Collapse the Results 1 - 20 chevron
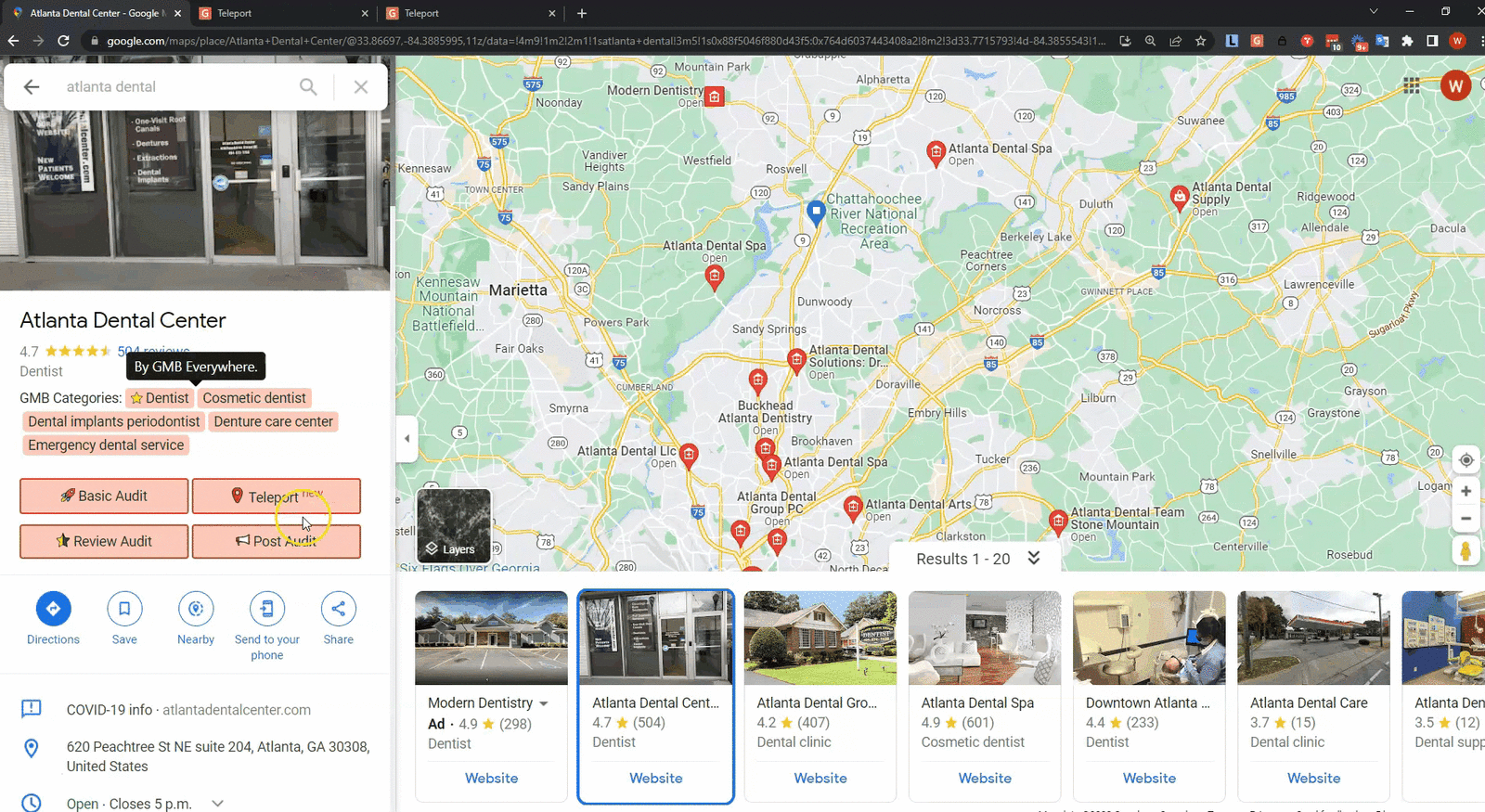Viewport: 1485px width, 812px height. (x=1034, y=558)
